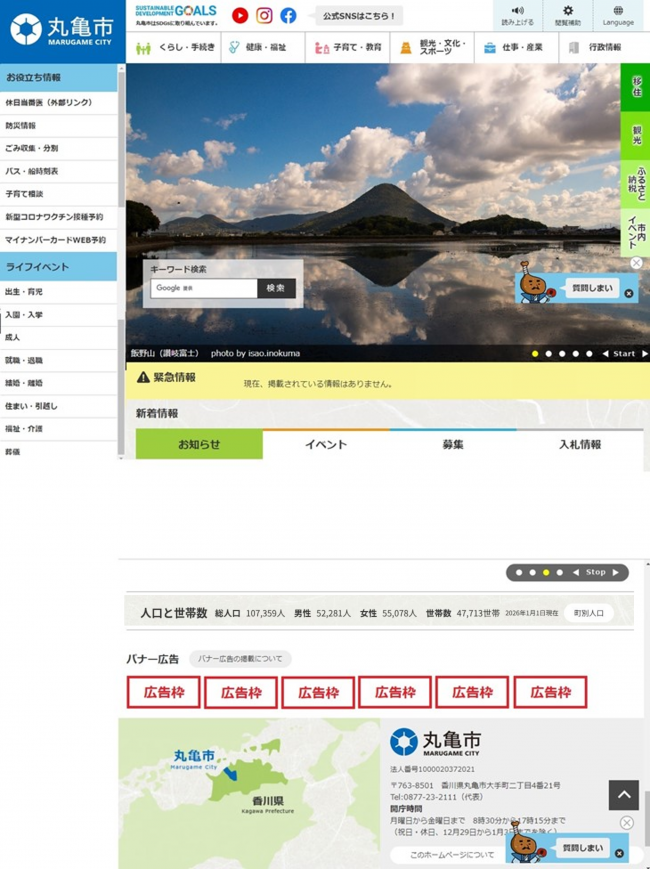This screenshot has width=650, height=869.
Task: Open マイナンバーカードWEB予約 link
Action: (x=59, y=240)
